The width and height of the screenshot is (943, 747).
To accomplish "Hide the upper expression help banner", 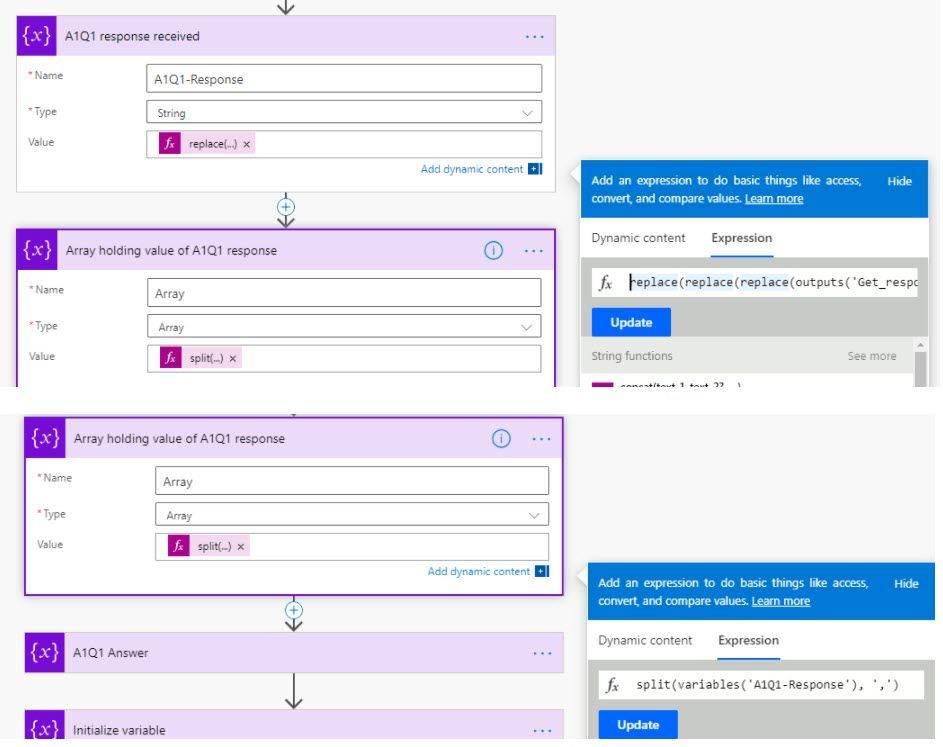I will point(899,181).
